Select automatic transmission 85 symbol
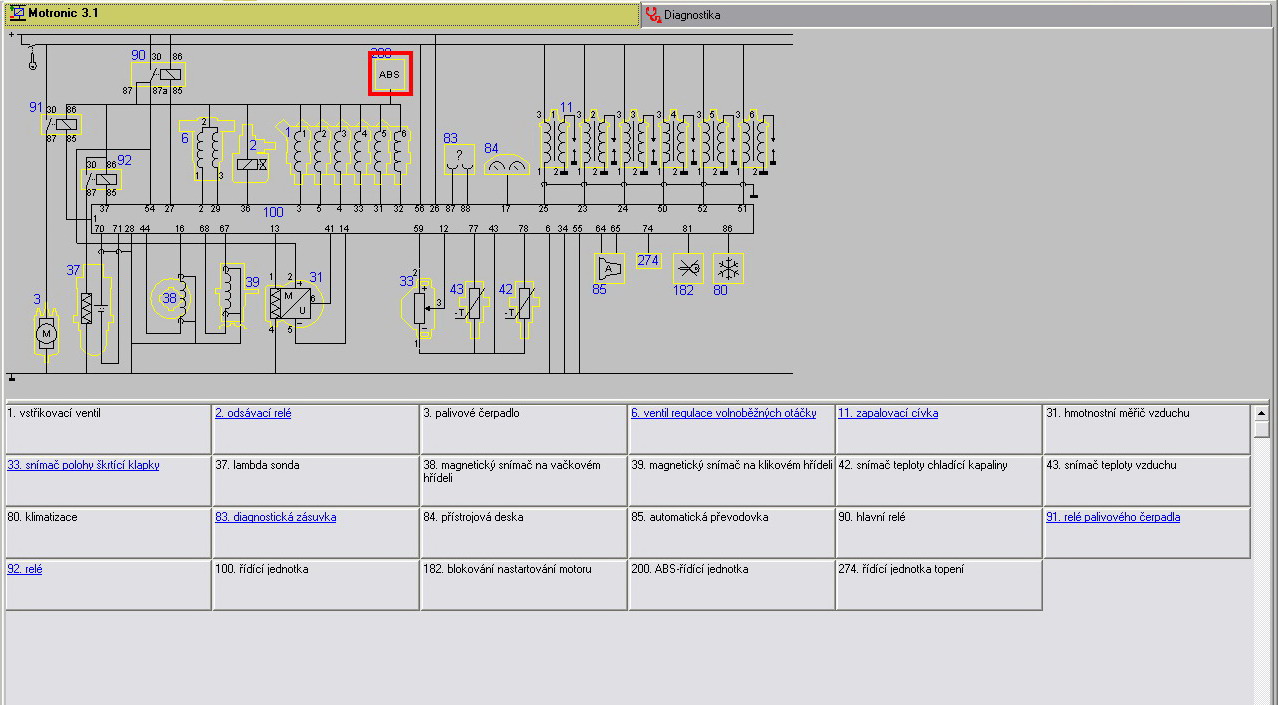This screenshot has height=705, width=1278. click(609, 268)
